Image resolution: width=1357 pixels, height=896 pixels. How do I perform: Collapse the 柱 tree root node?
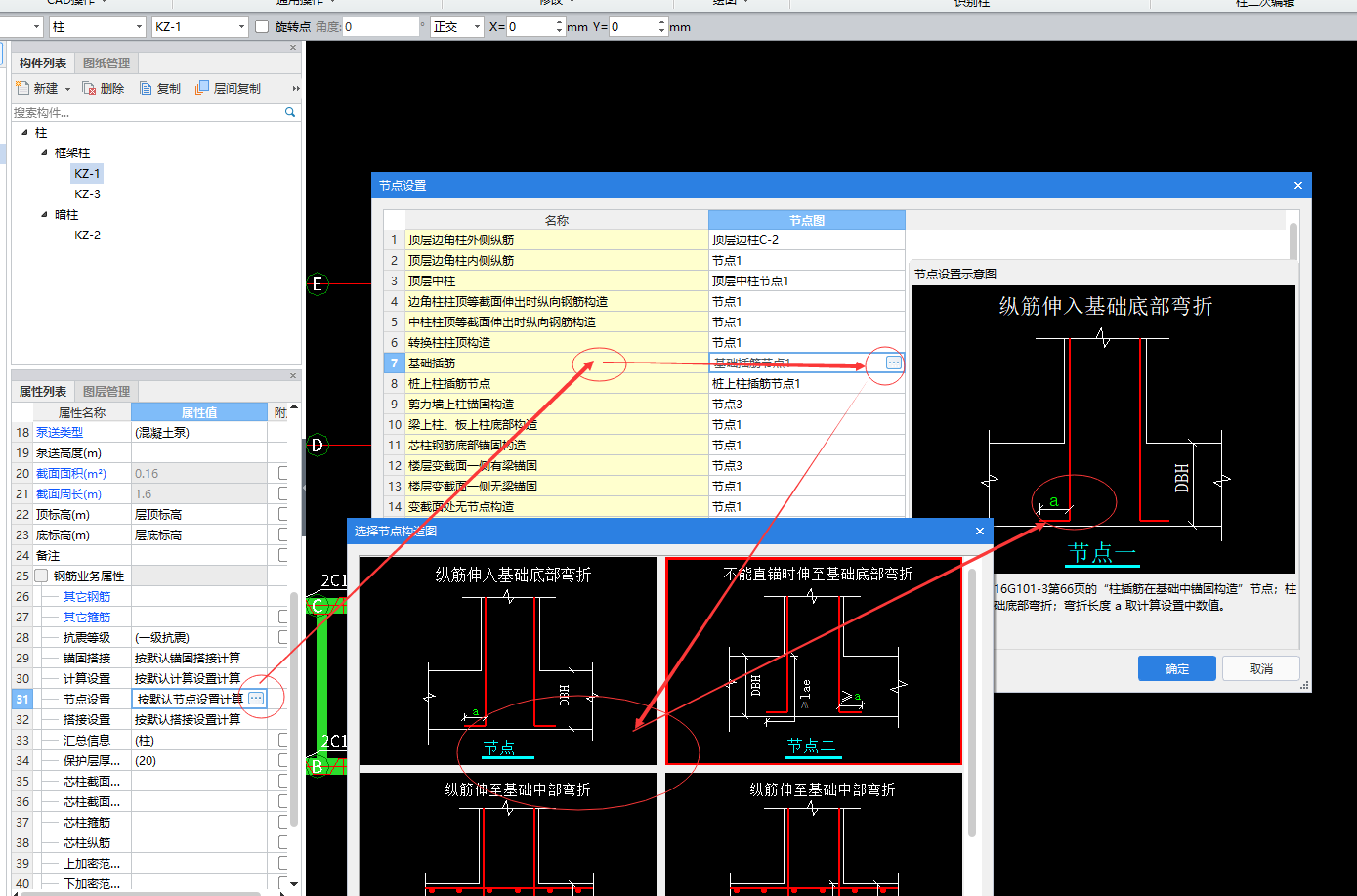[24, 132]
